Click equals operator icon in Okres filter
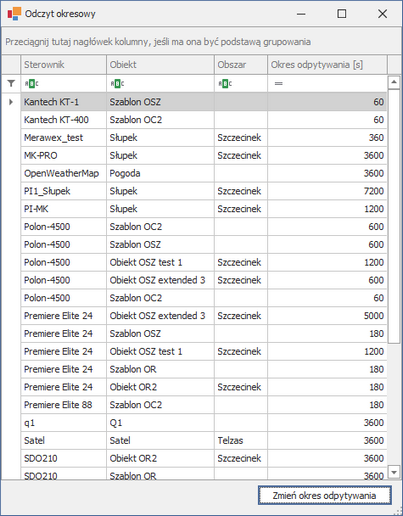403x516 pixels. pos(279,84)
